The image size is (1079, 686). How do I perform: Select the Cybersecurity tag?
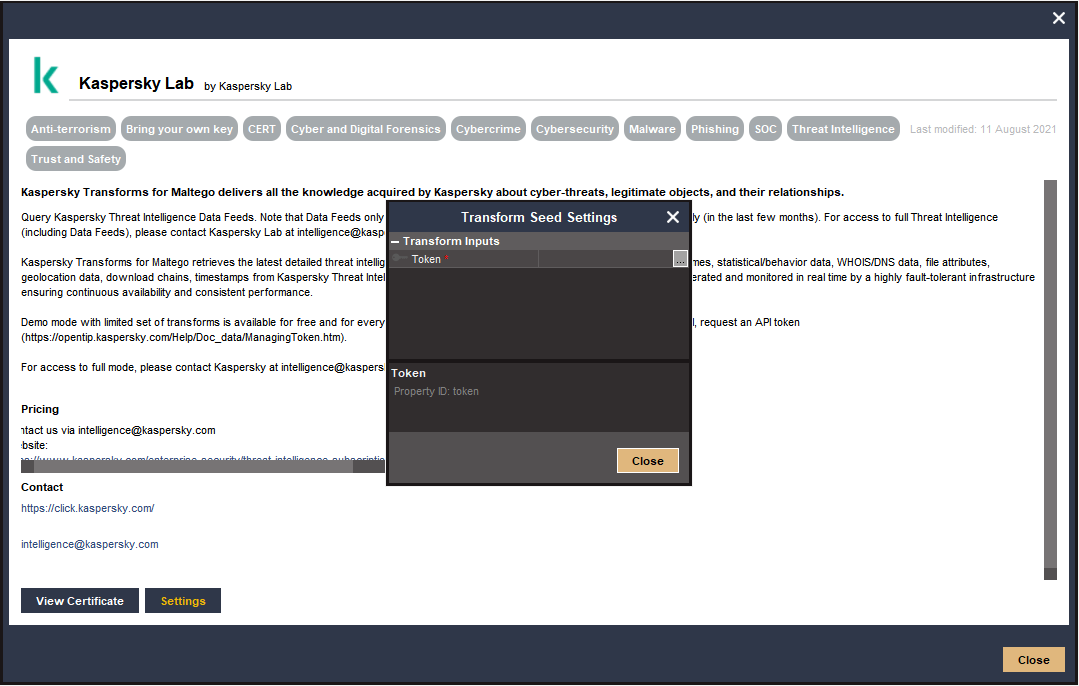(575, 129)
